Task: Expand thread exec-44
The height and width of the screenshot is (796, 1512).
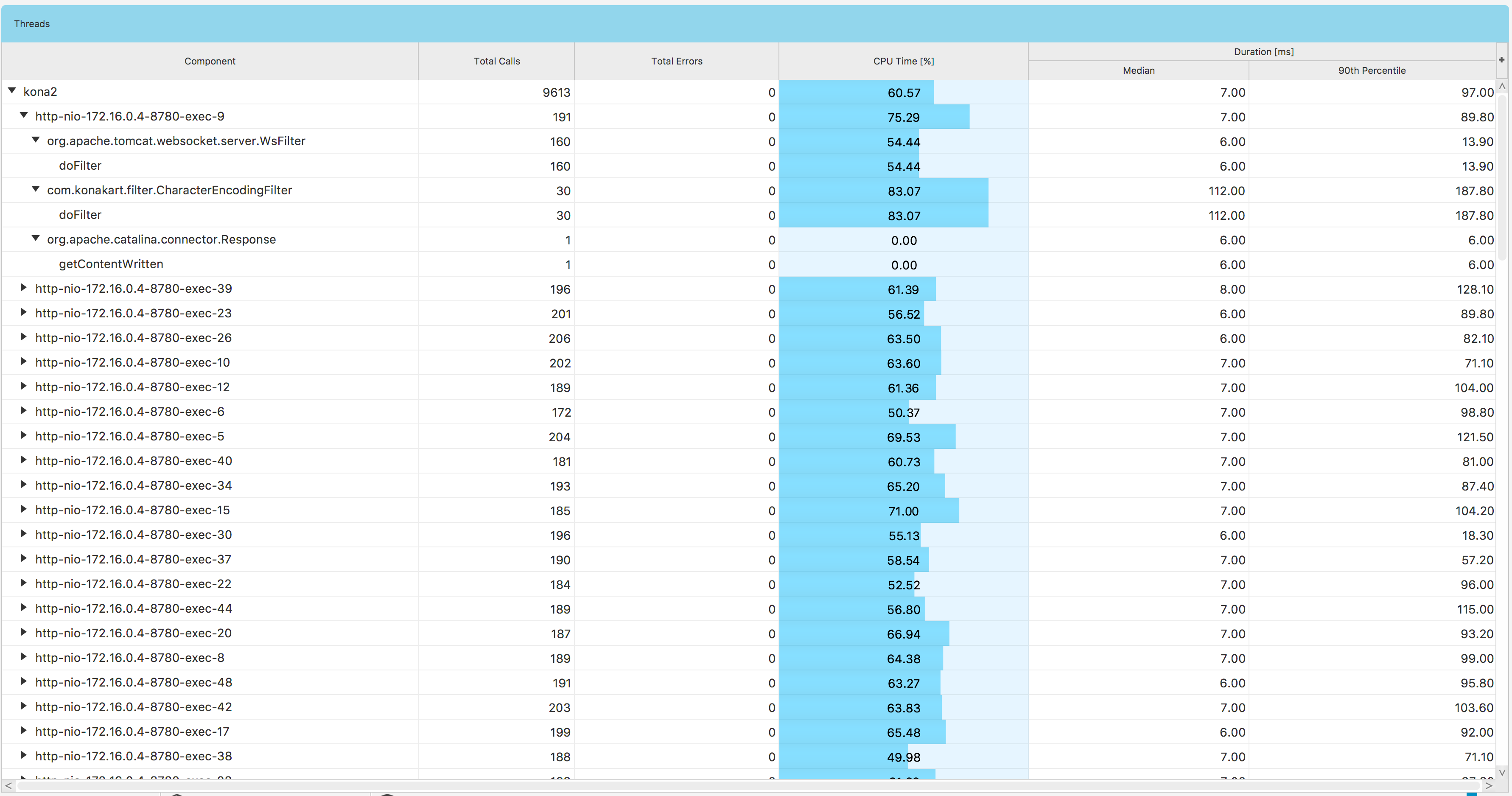Action: pos(23,608)
